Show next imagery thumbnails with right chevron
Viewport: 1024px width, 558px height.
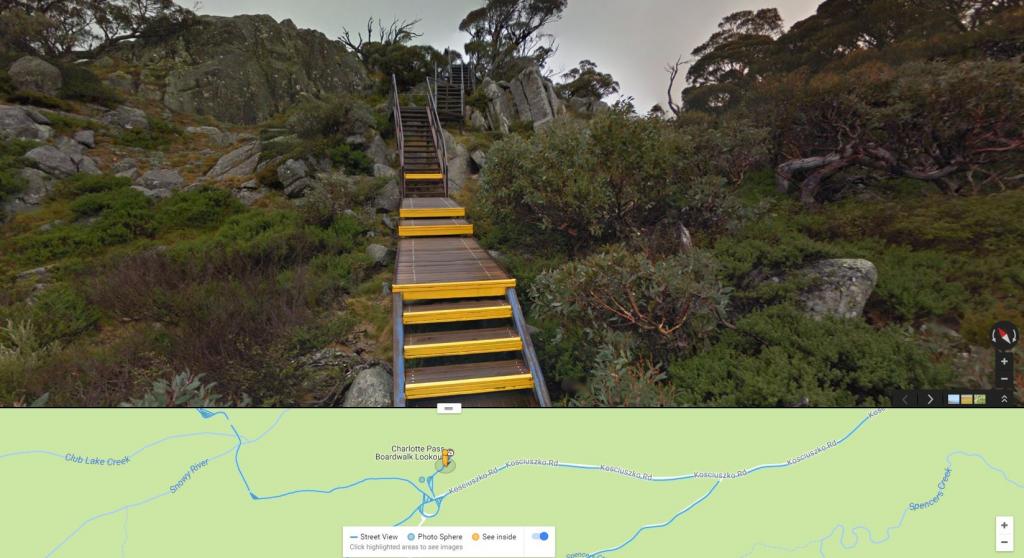[x=930, y=399]
